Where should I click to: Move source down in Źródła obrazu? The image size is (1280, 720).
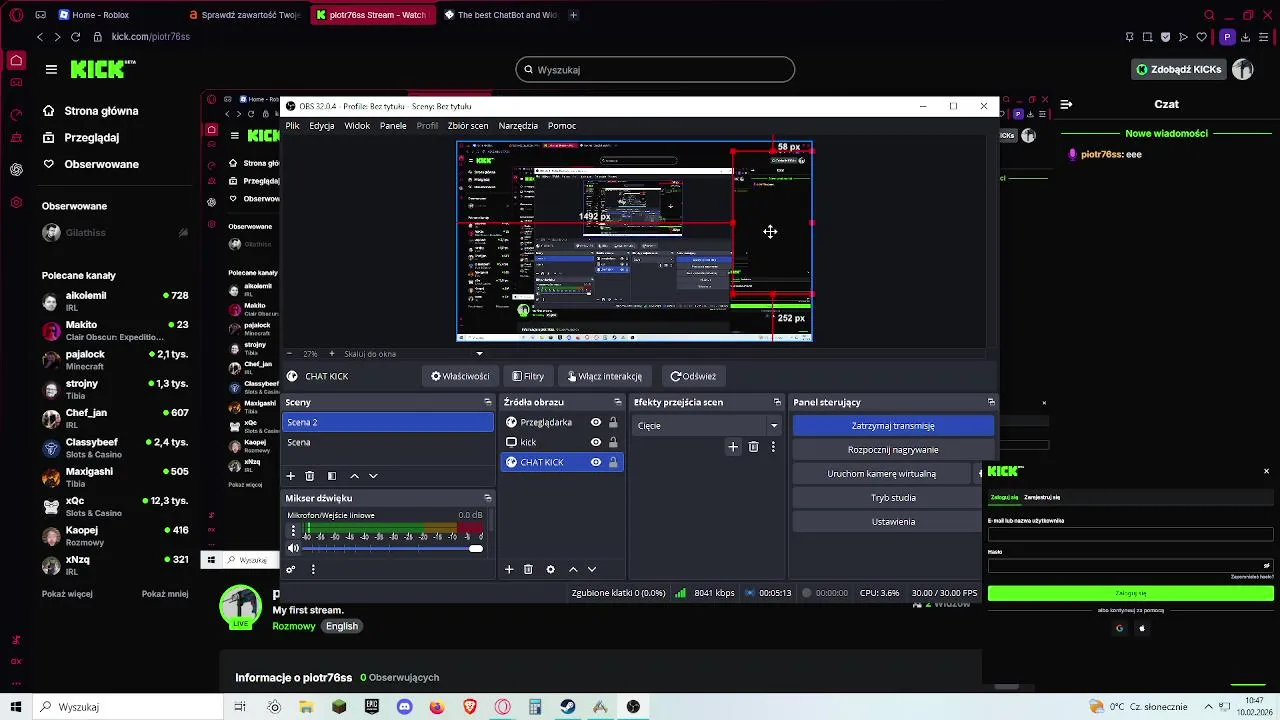[592, 569]
